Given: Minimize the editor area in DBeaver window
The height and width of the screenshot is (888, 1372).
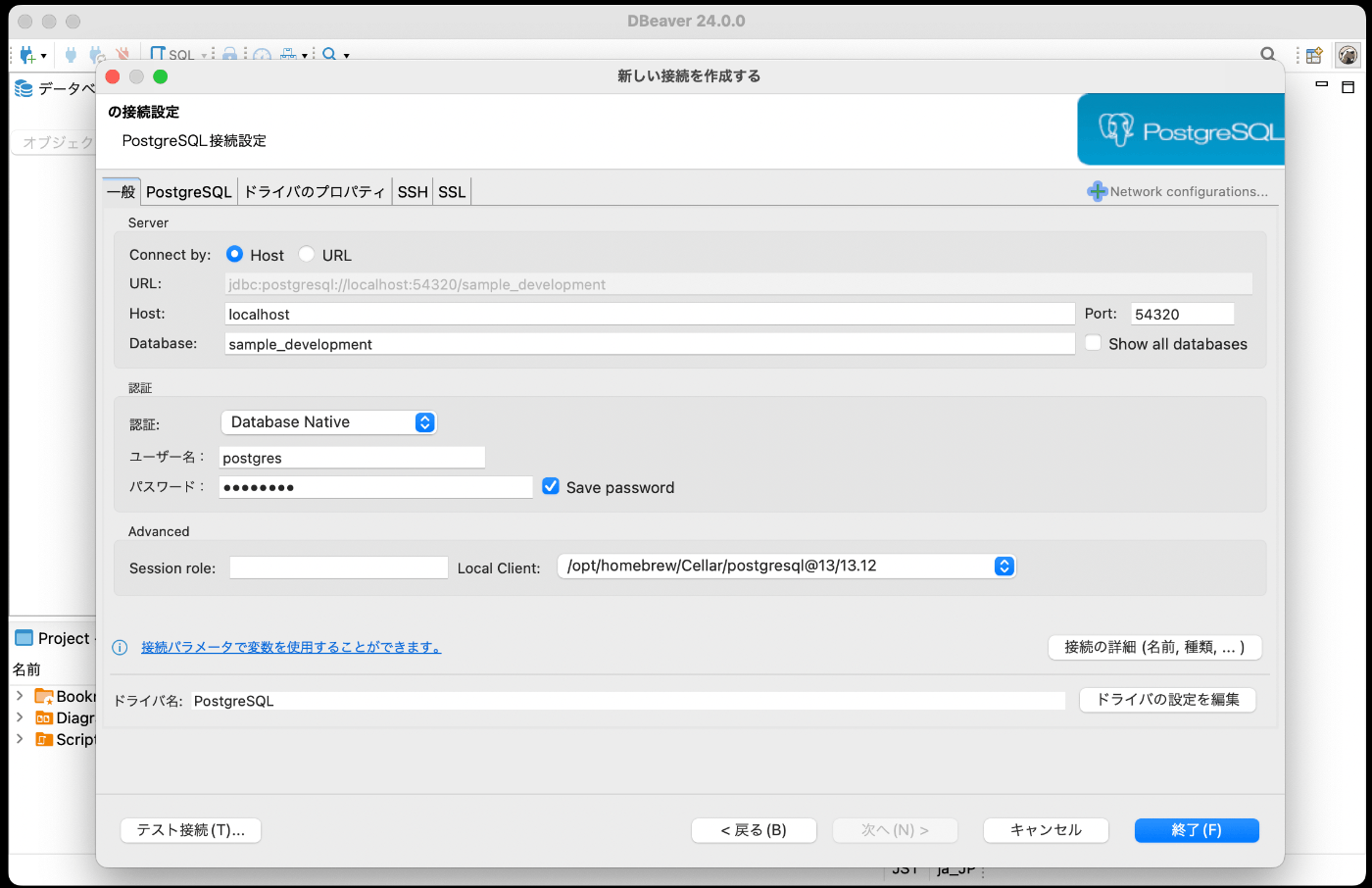Looking at the screenshot, I should click(1321, 85).
